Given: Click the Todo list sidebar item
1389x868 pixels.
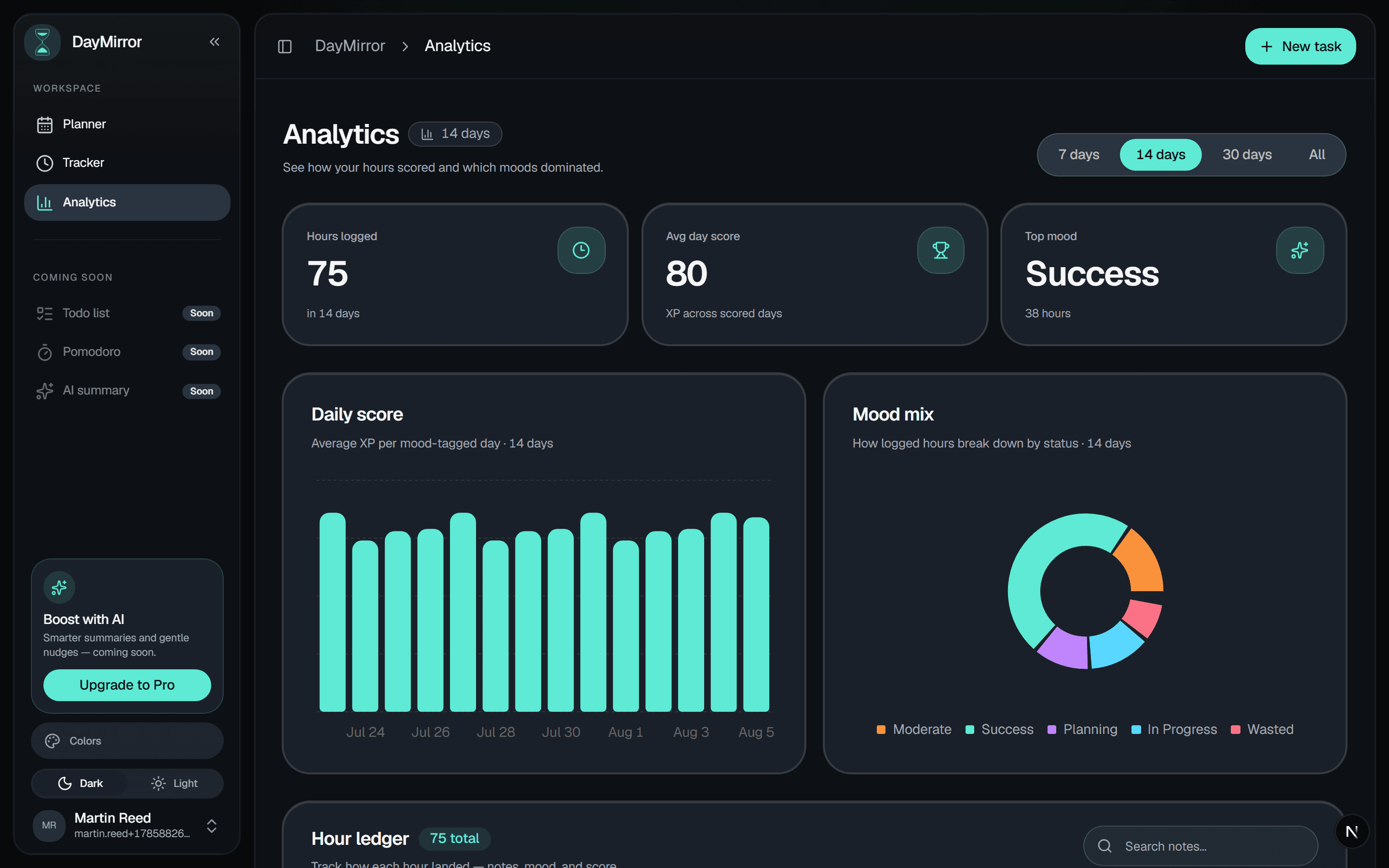Looking at the screenshot, I should click(127, 313).
